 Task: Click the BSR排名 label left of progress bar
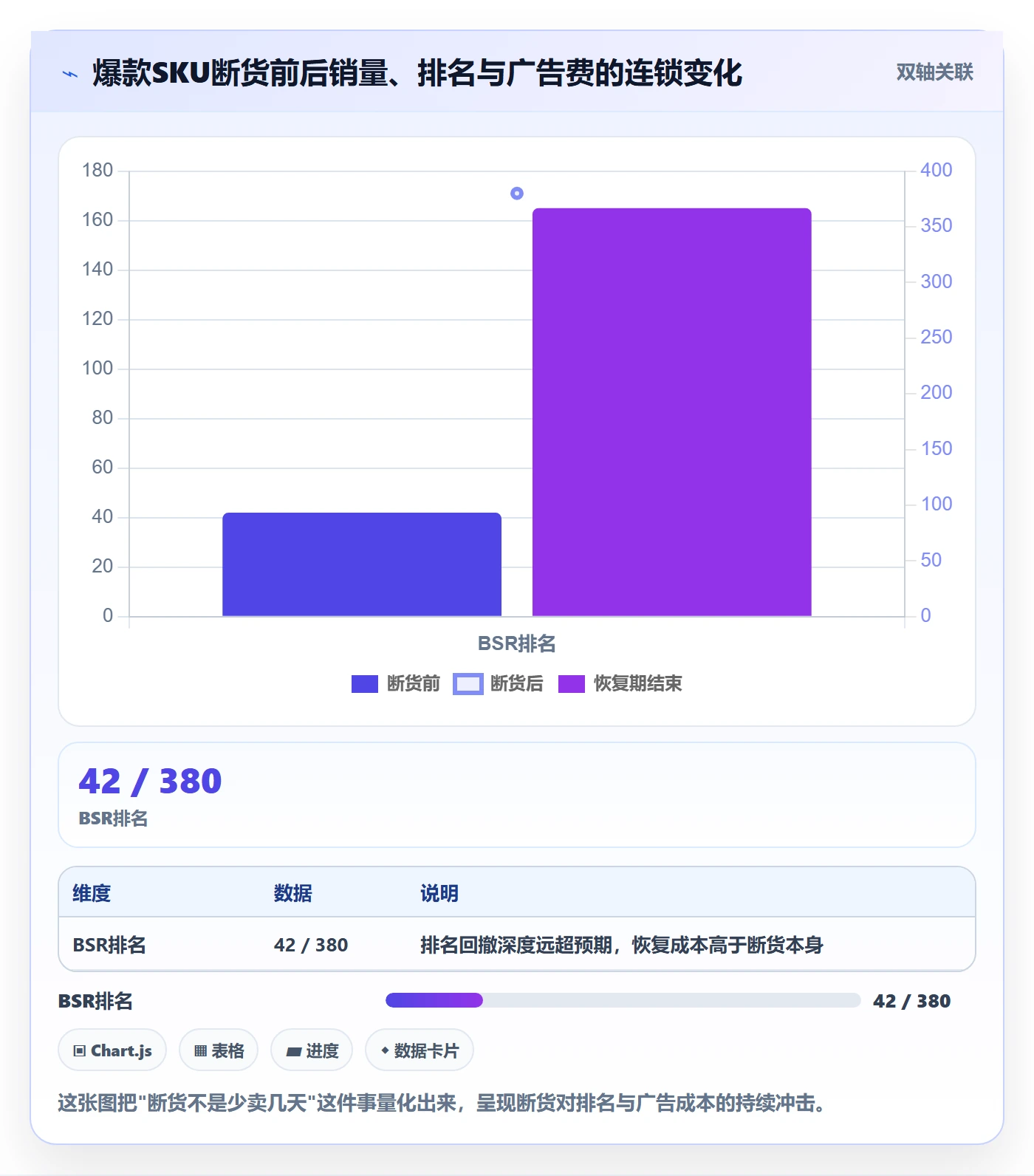(95, 1001)
